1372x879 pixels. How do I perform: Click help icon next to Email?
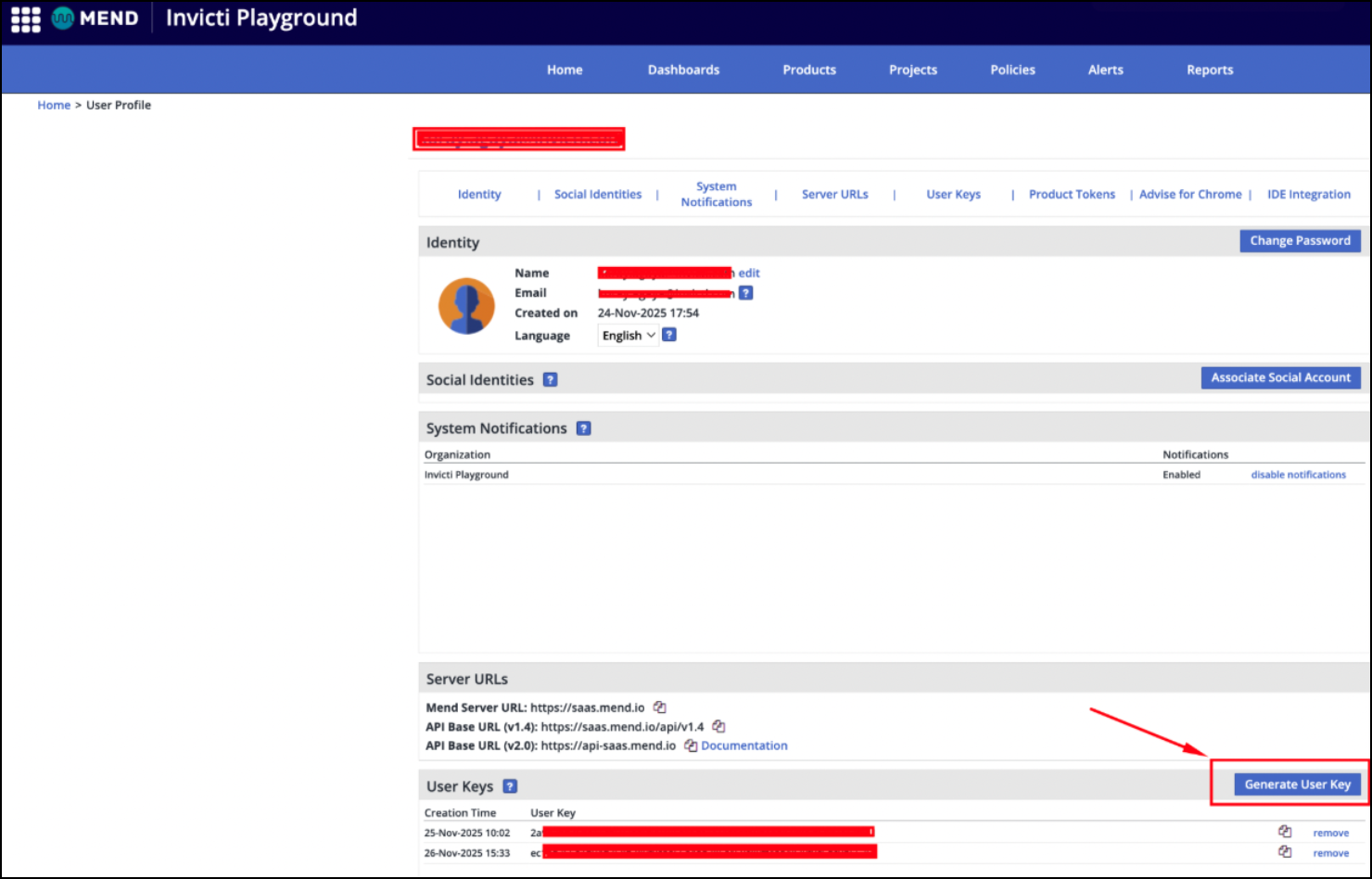click(745, 293)
